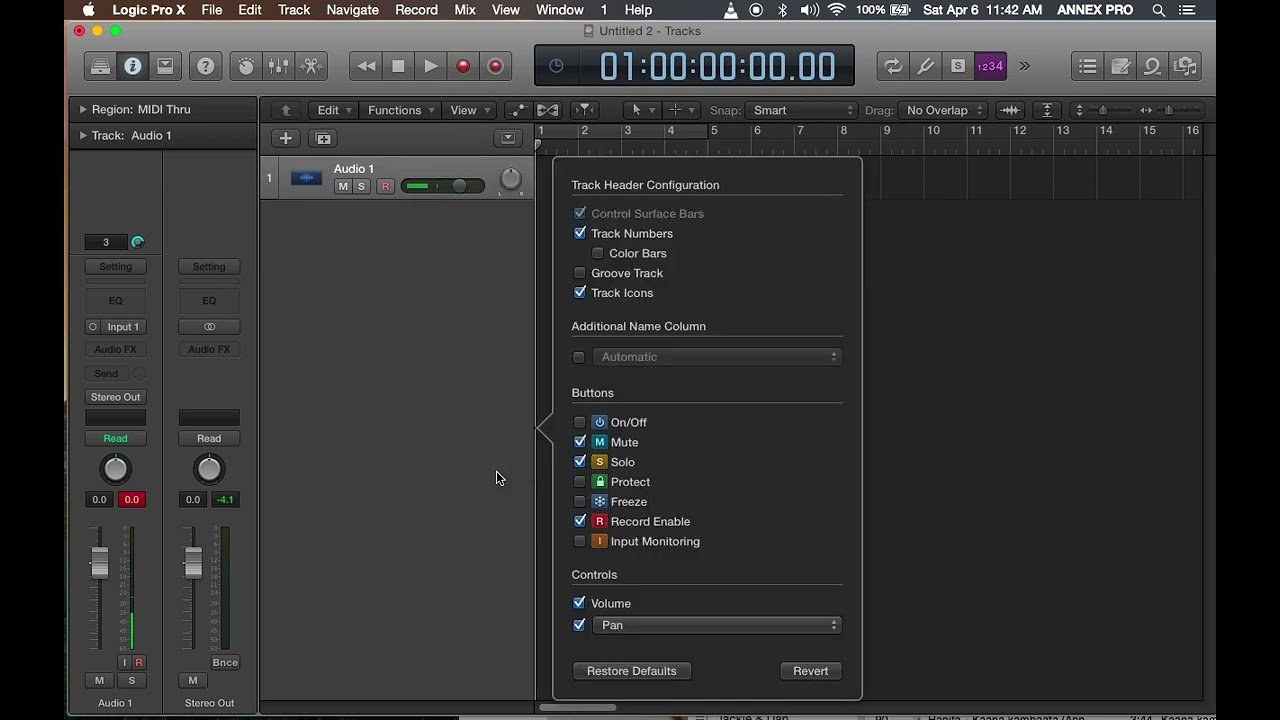Open the Track menu in menu bar
Viewport: 1280px width, 720px height.
coord(293,10)
